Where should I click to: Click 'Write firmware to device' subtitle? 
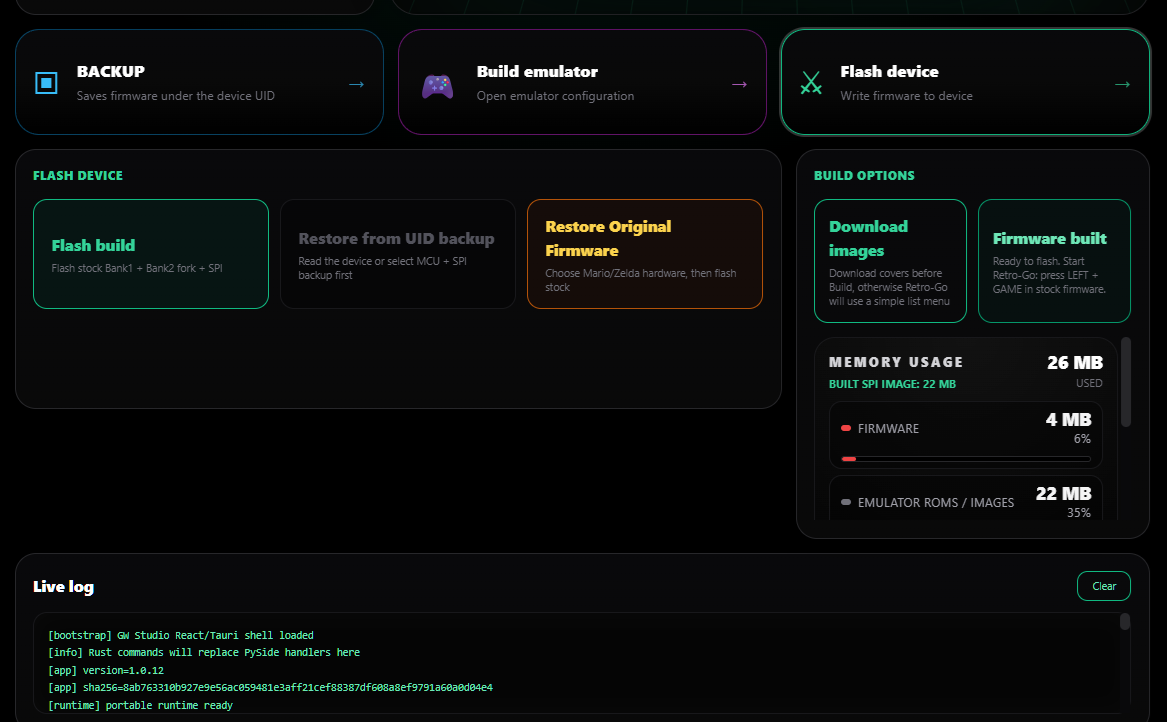[907, 96]
